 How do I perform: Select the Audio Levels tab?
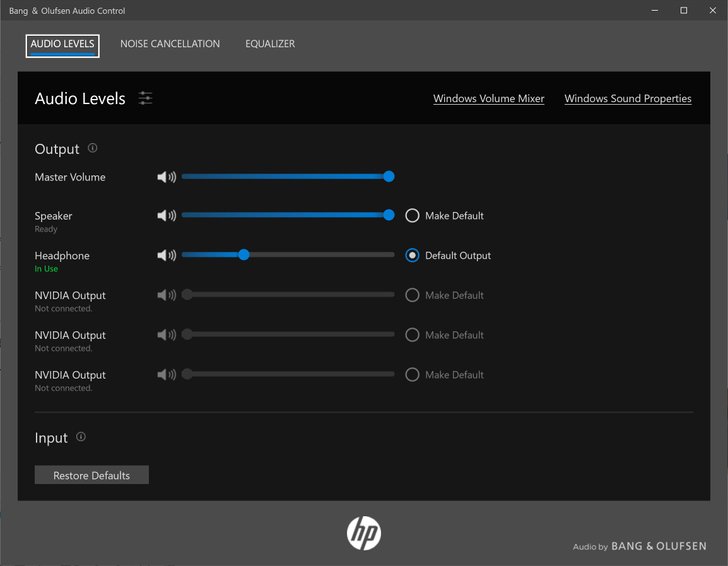click(62, 45)
